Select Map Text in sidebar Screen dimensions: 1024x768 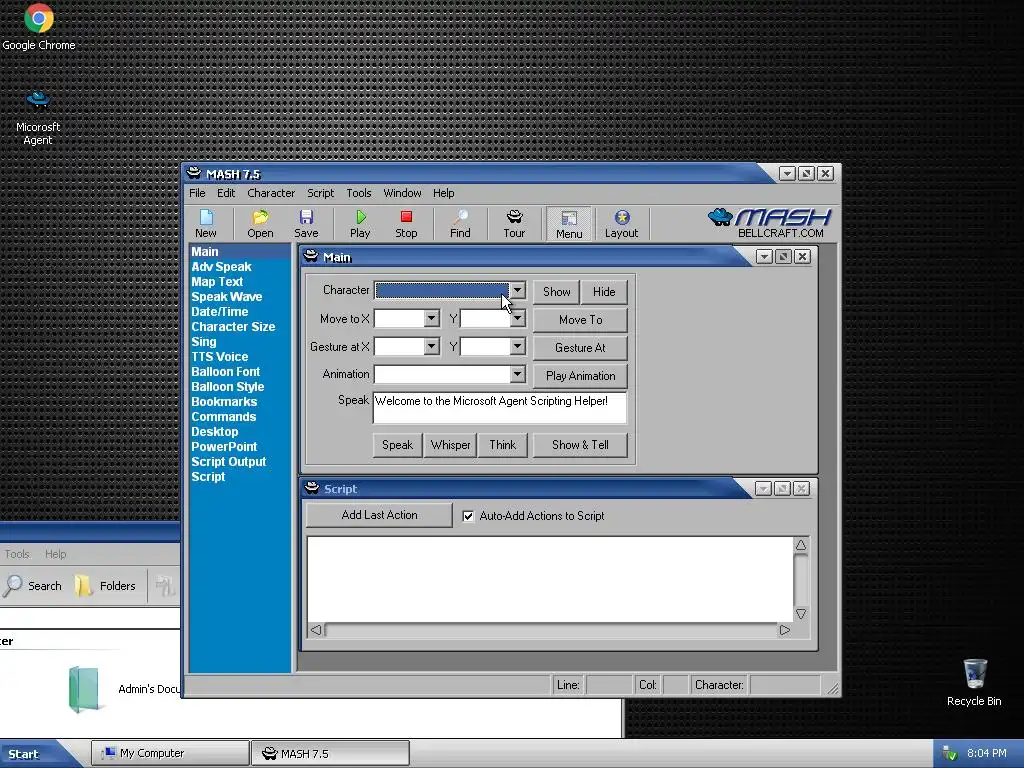[x=217, y=281]
